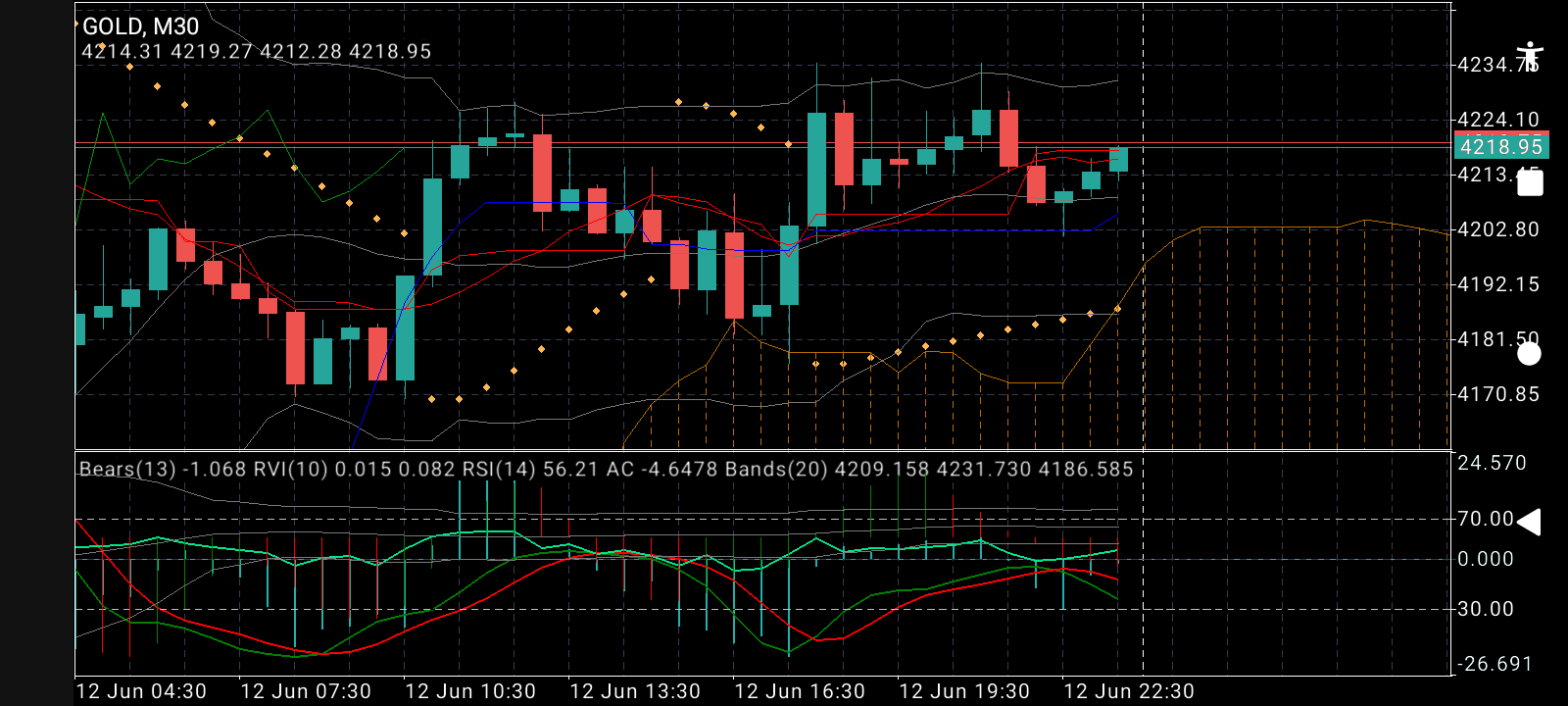Click the 12 Jun 07:30 time label
Viewport: 1568px width, 706px height.
pos(306,691)
